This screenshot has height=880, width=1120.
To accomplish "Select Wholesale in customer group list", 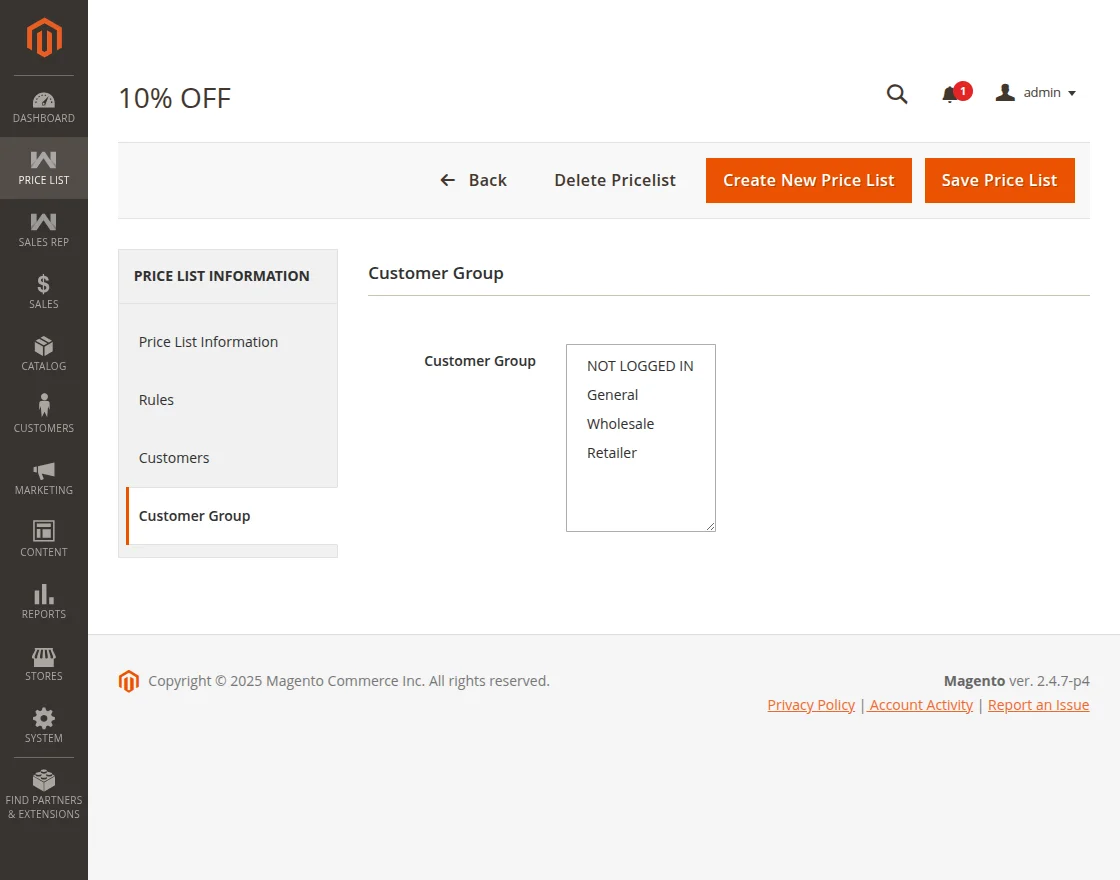I will 640,424.
